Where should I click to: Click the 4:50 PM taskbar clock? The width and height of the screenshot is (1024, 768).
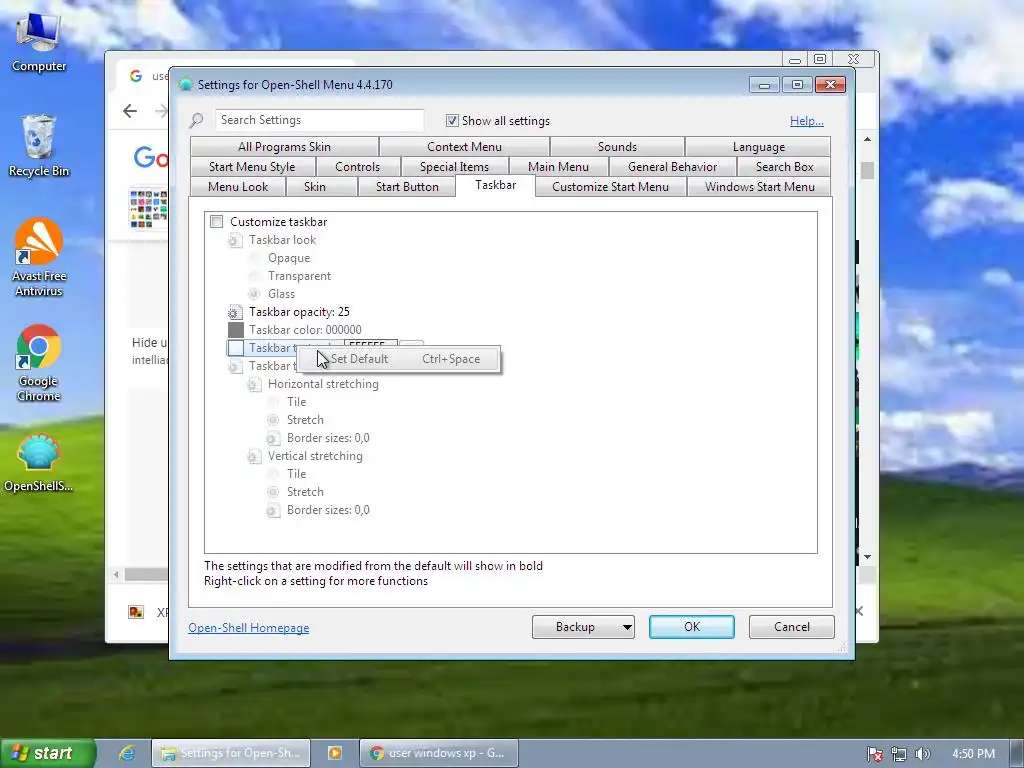pyautogui.click(x=973, y=754)
